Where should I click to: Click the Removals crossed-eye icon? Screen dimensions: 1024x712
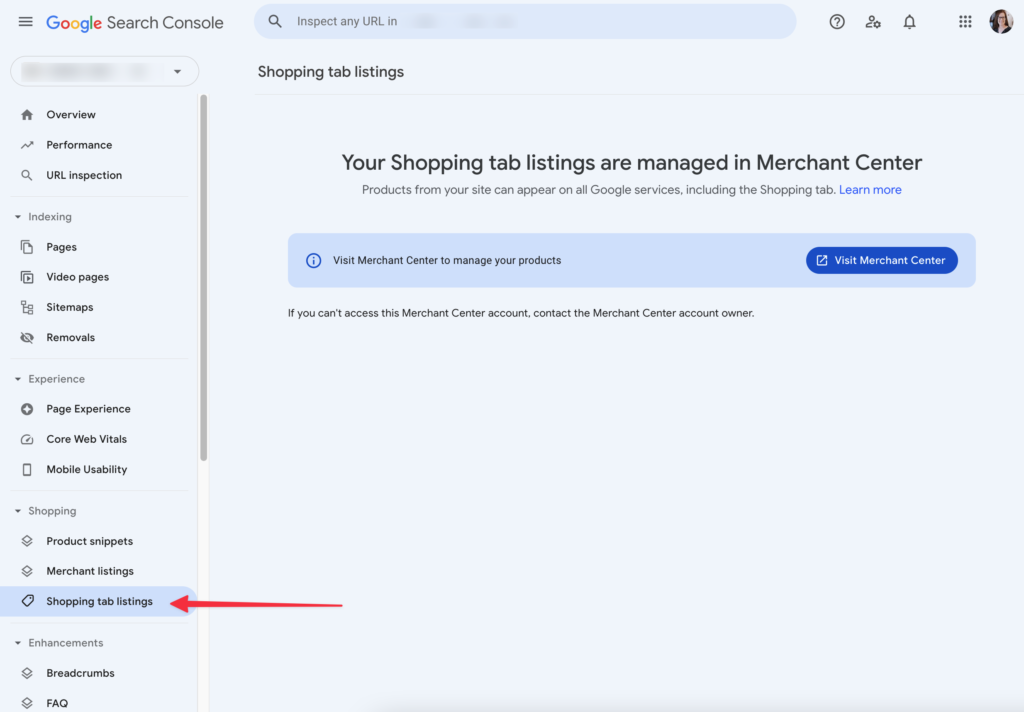tap(27, 338)
